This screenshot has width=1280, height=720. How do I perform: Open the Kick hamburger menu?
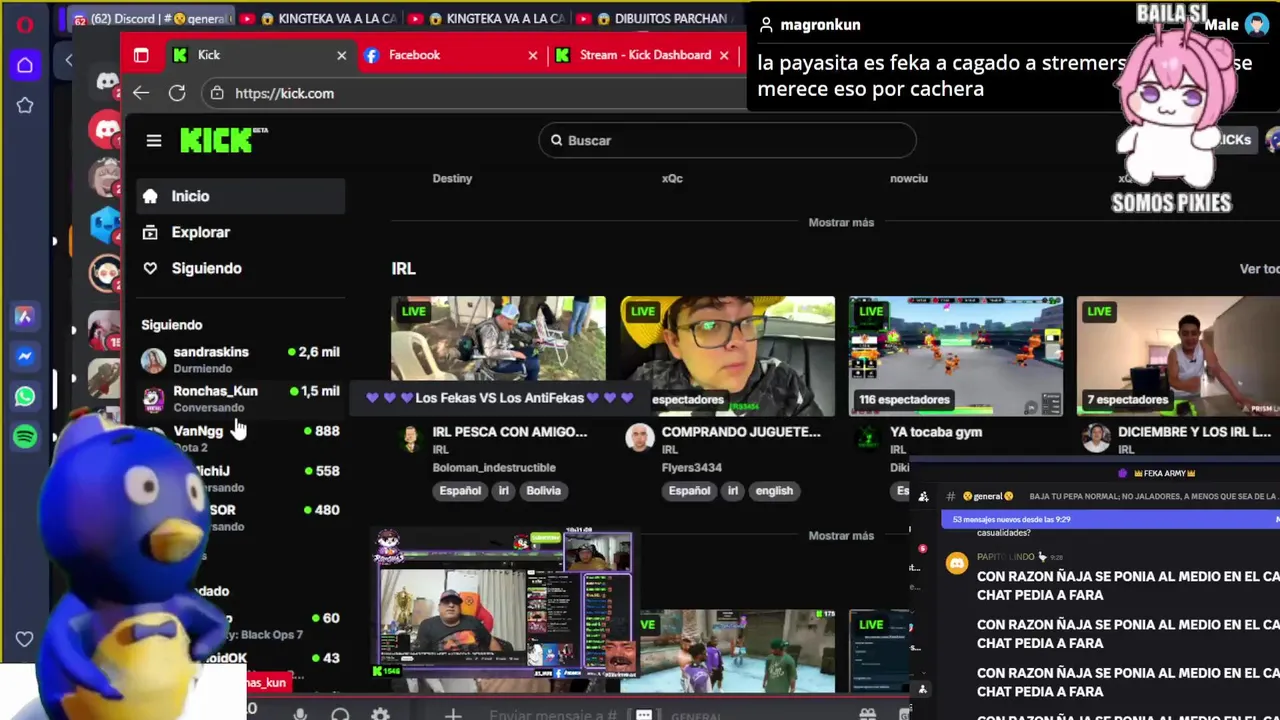pyautogui.click(x=153, y=141)
